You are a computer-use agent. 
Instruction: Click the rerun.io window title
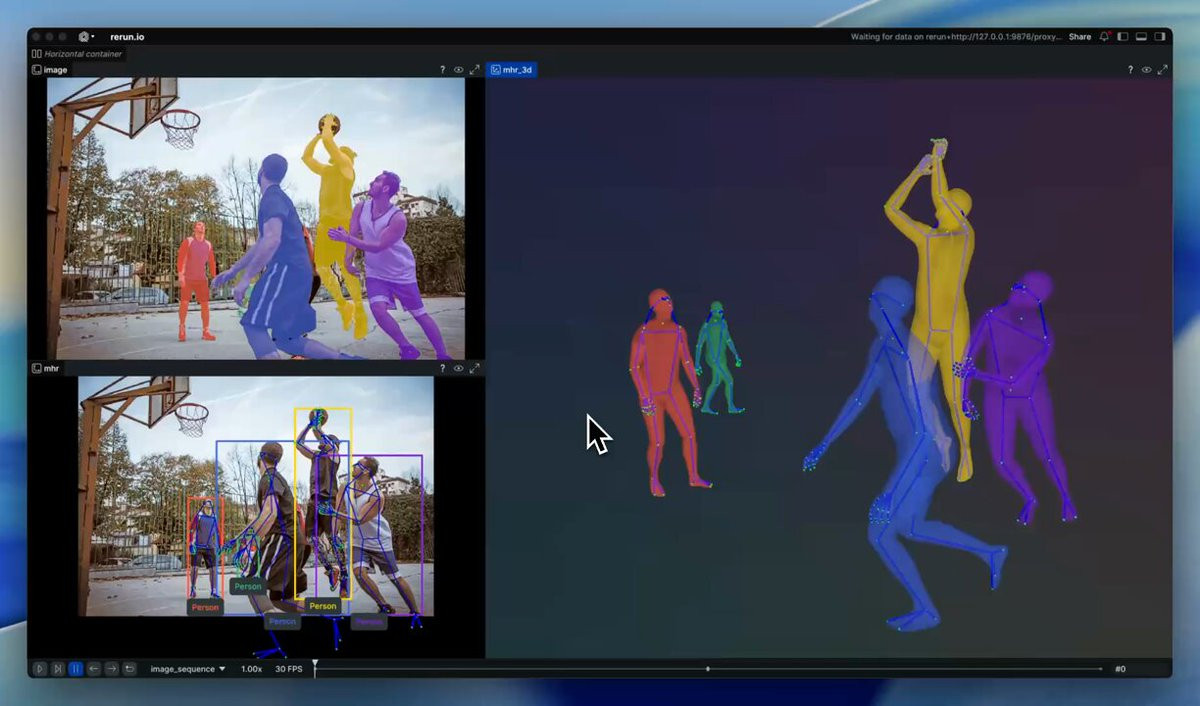127,37
